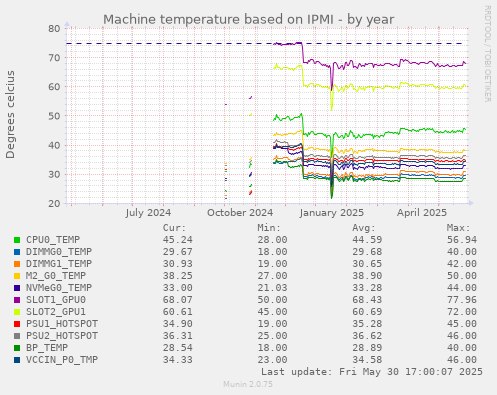Viewport: 497px width, 395px height.
Task: Click the 'July 2024' x-axis label
Action: pos(148,213)
